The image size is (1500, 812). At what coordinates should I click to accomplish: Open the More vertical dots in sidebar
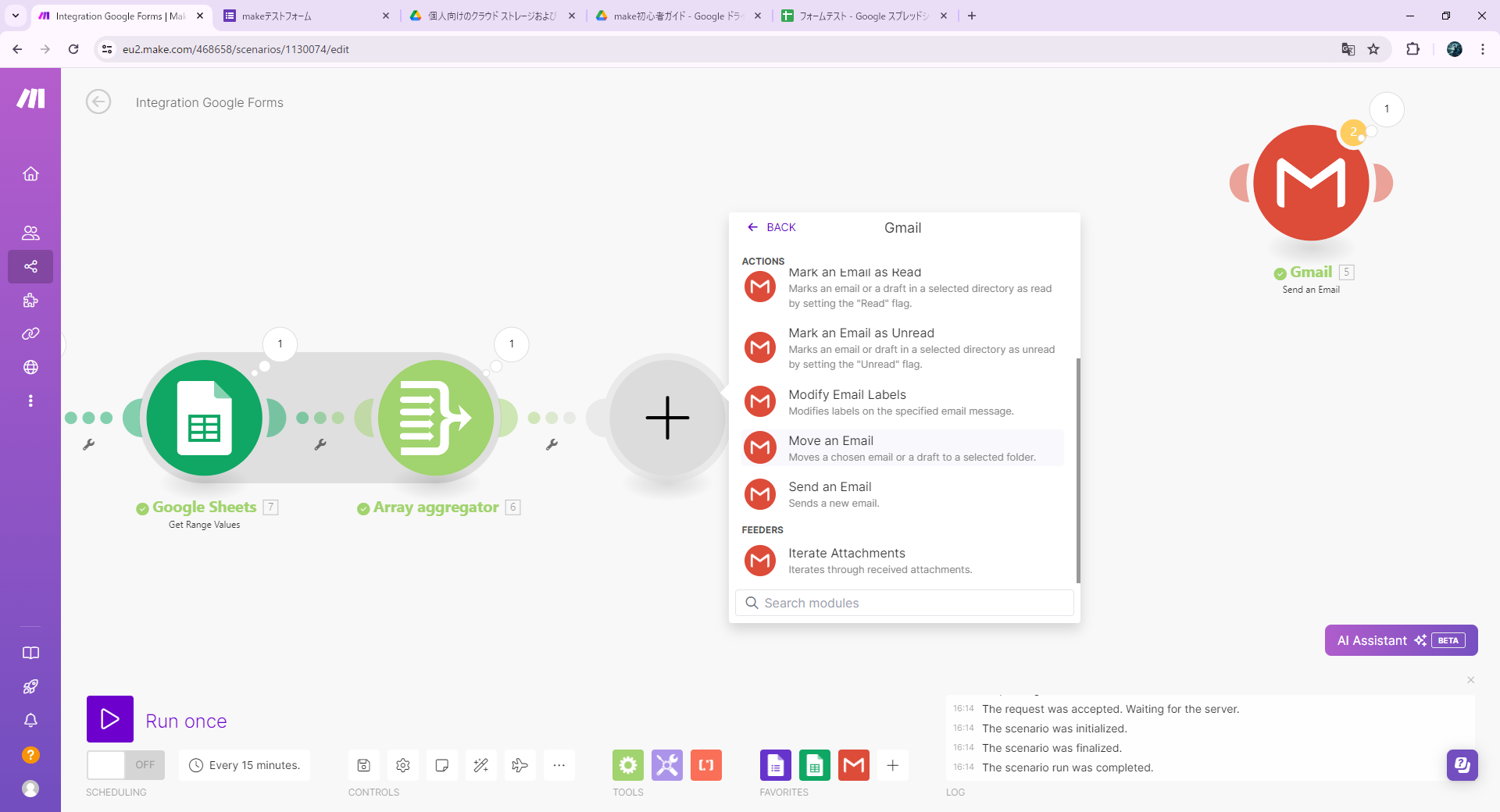pos(30,401)
